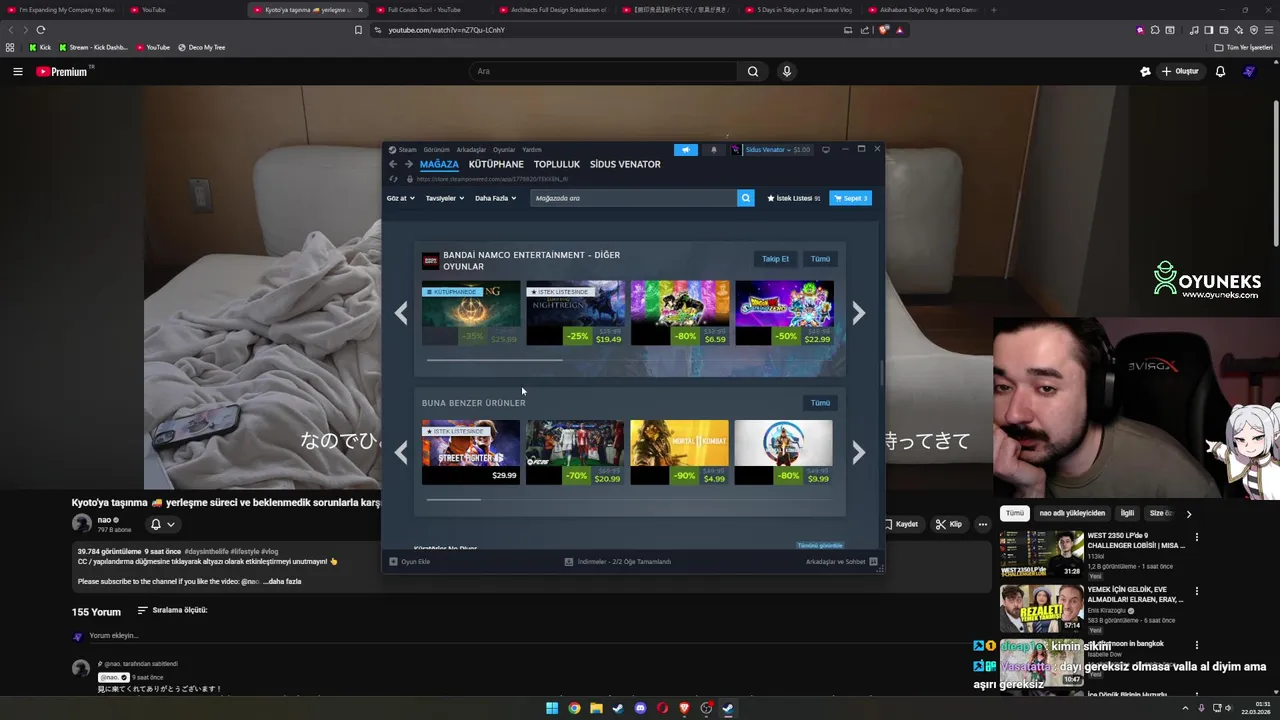Click the Steam store search magnifier
1280x720 pixels.
click(745, 198)
